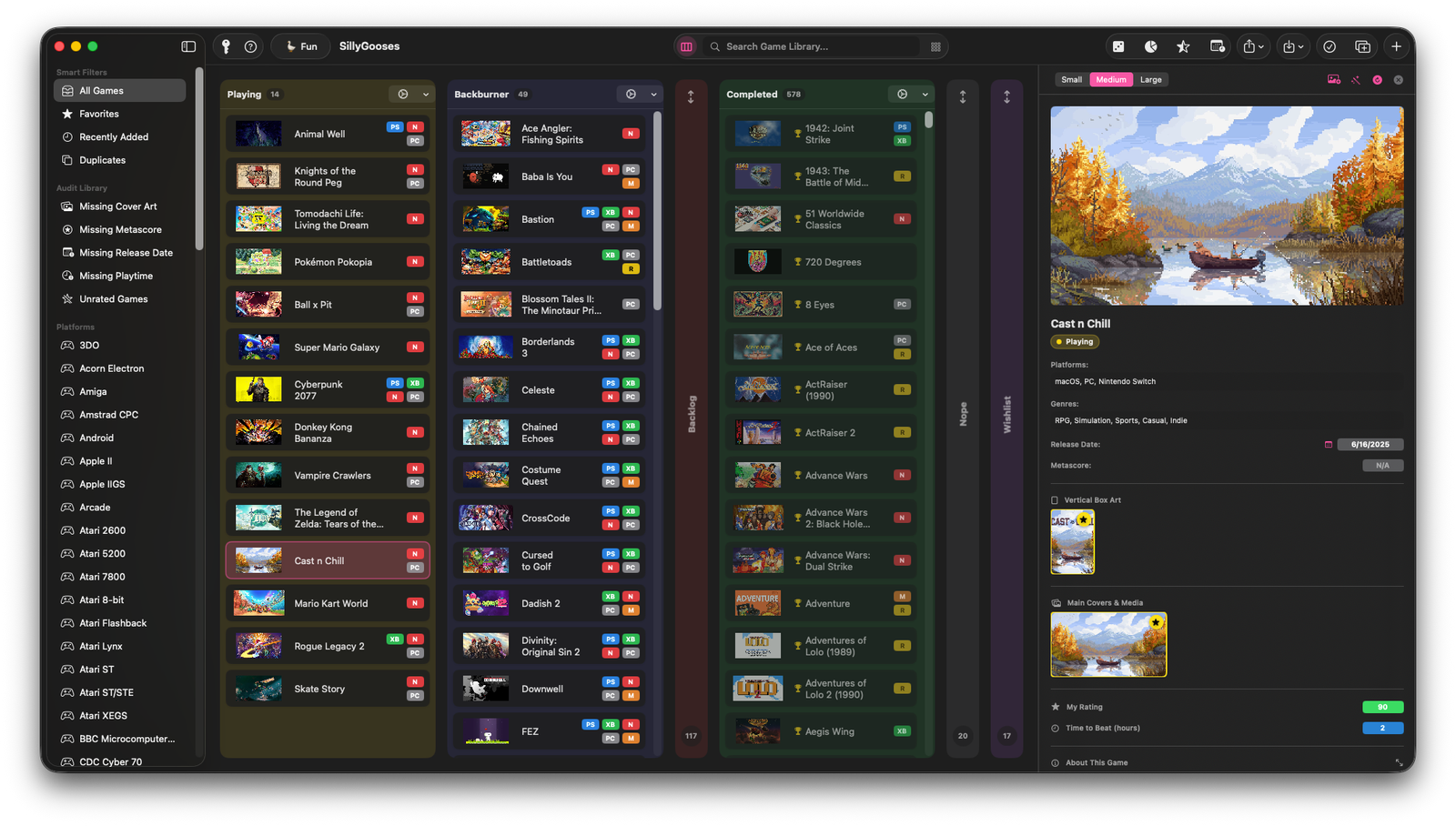This screenshot has height=826, width=1456.
Task: Click the Completed column clock icon
Action: [x=902, y=95]
